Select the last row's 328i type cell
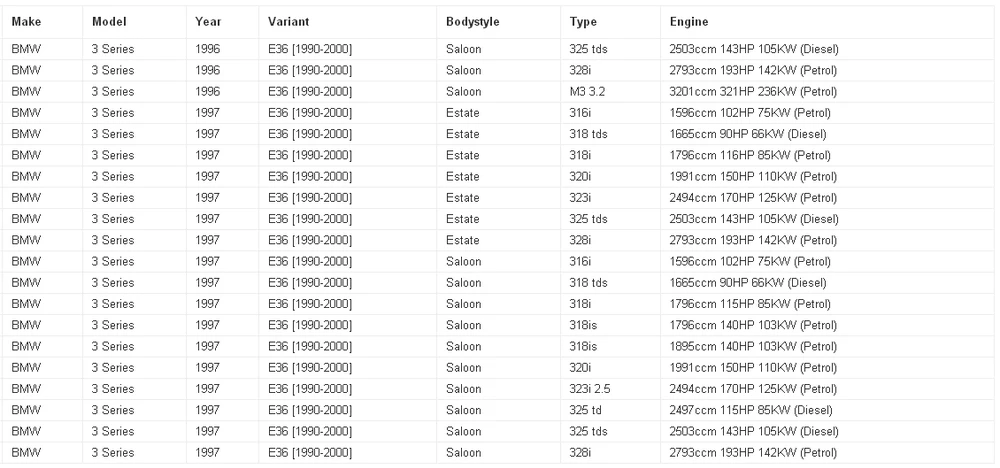The image size is (1000, 468). point(580,453)
